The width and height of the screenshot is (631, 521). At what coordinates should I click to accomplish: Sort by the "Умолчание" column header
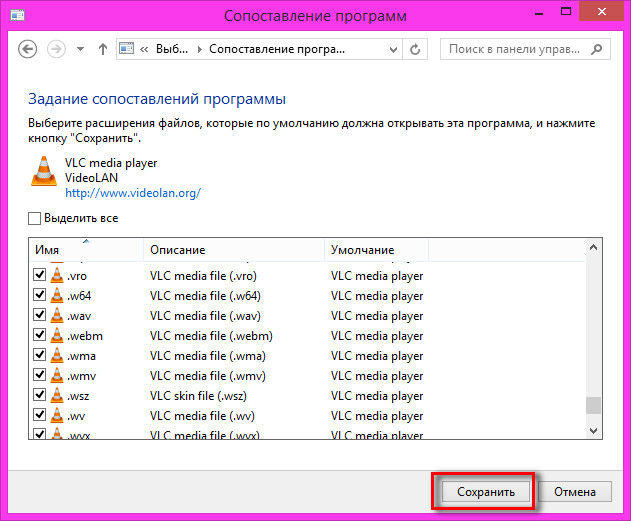pos(376,249)
